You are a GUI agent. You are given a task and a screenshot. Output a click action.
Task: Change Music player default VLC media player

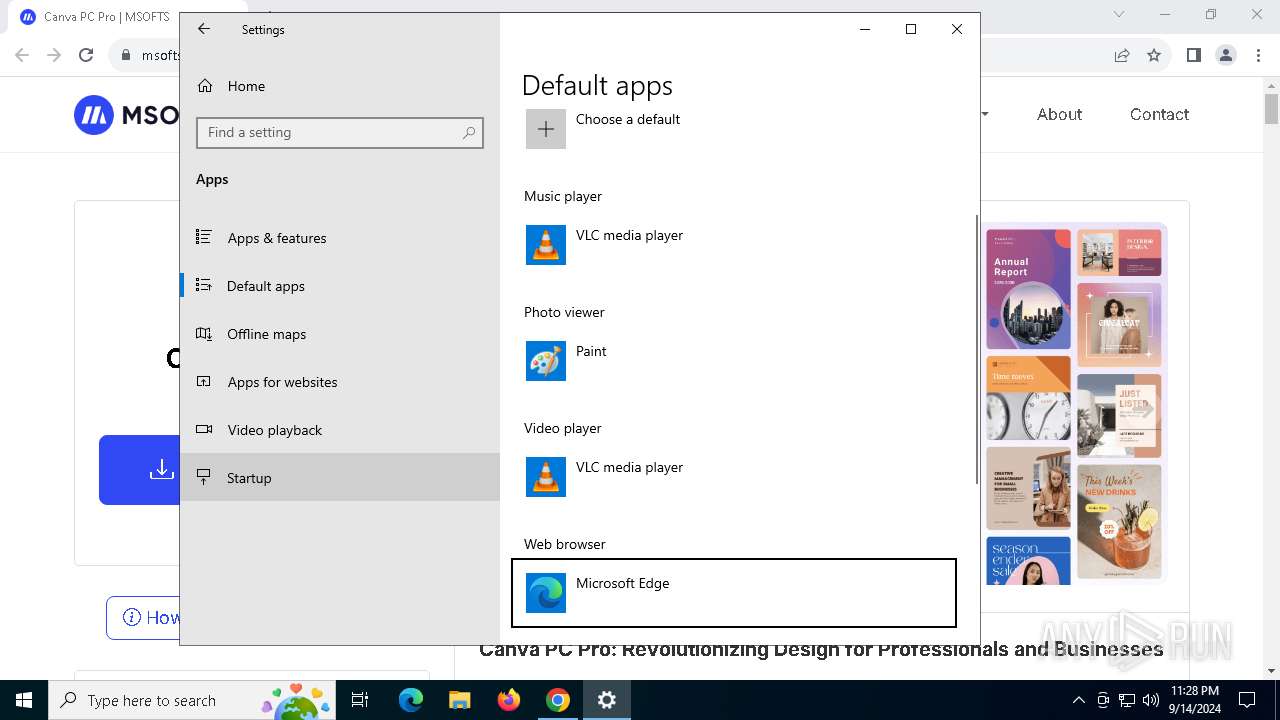coord(734,246)
